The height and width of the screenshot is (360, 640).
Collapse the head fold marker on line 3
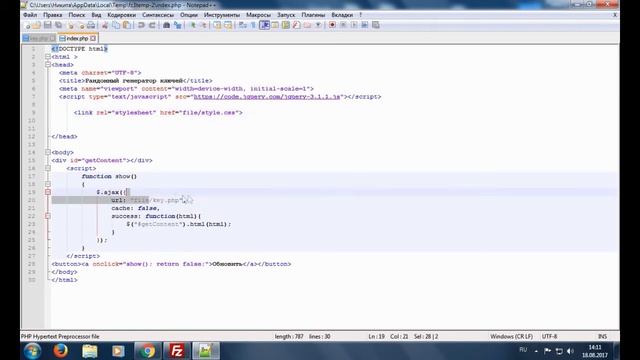(48, 64)
